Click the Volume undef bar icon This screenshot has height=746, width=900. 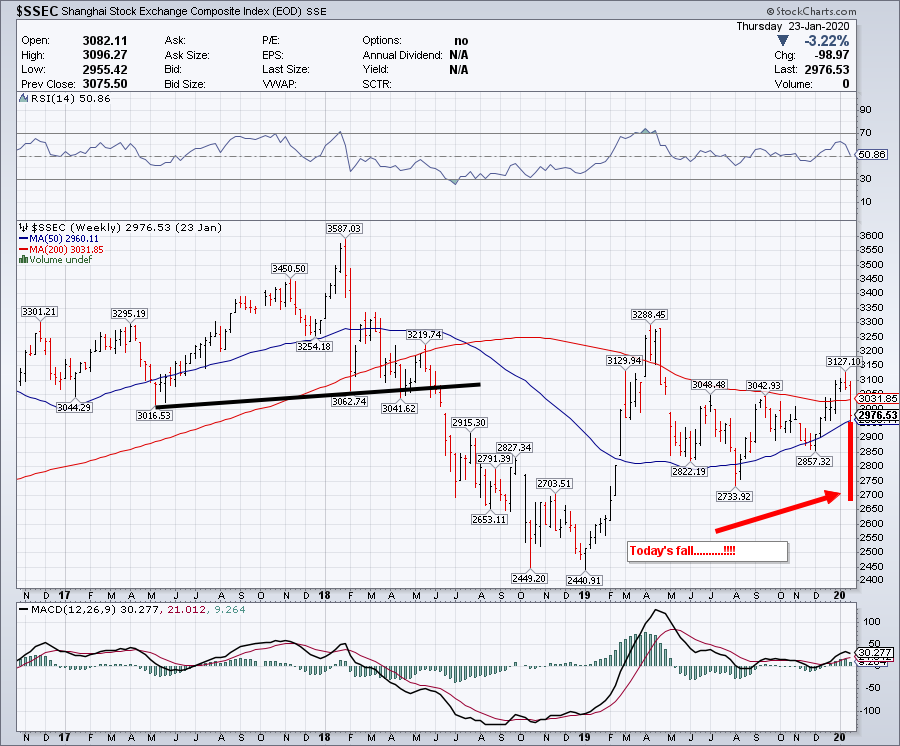click(23, 259)
